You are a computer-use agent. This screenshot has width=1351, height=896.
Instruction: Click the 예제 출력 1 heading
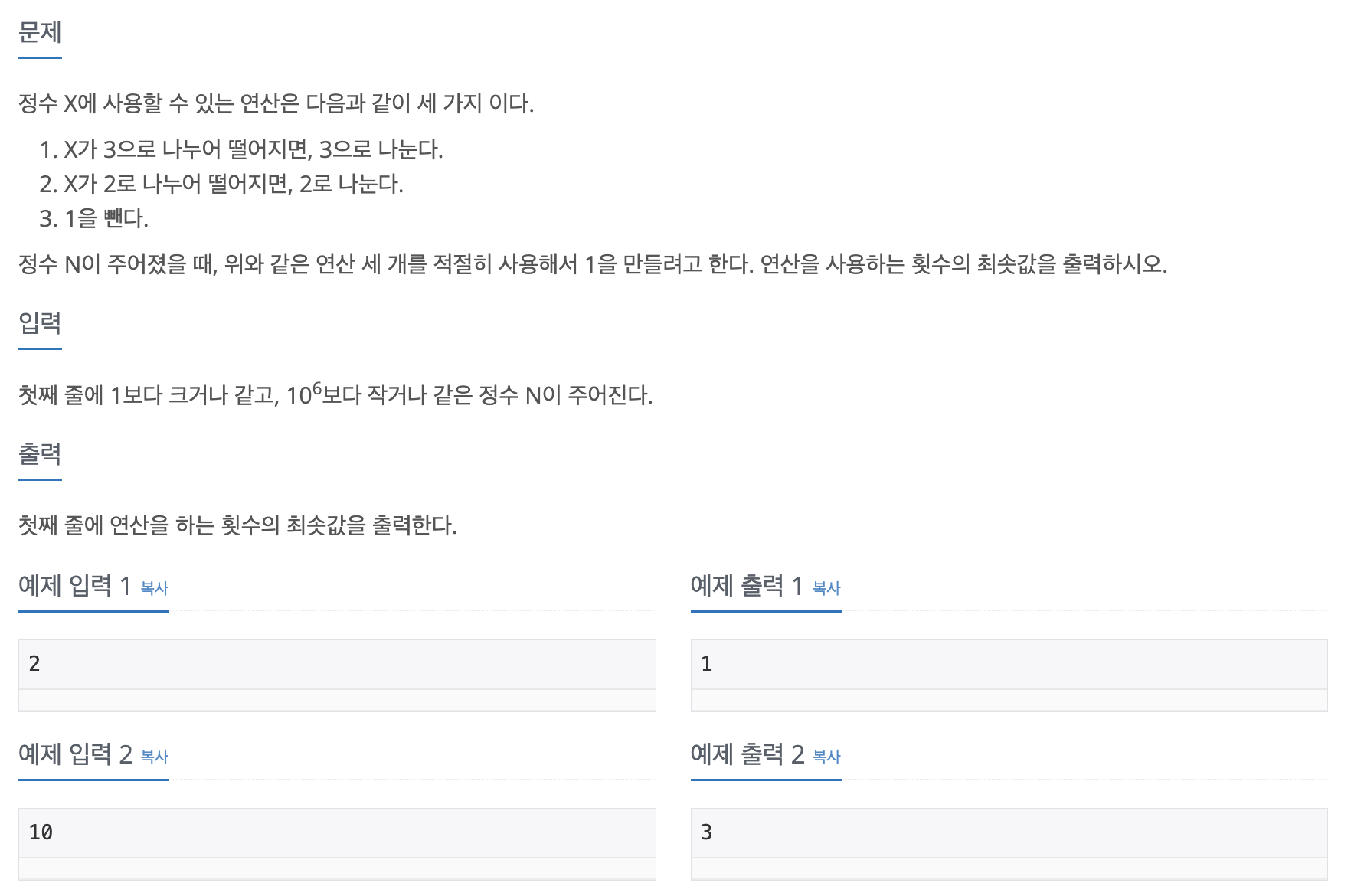tap(747, 586)
